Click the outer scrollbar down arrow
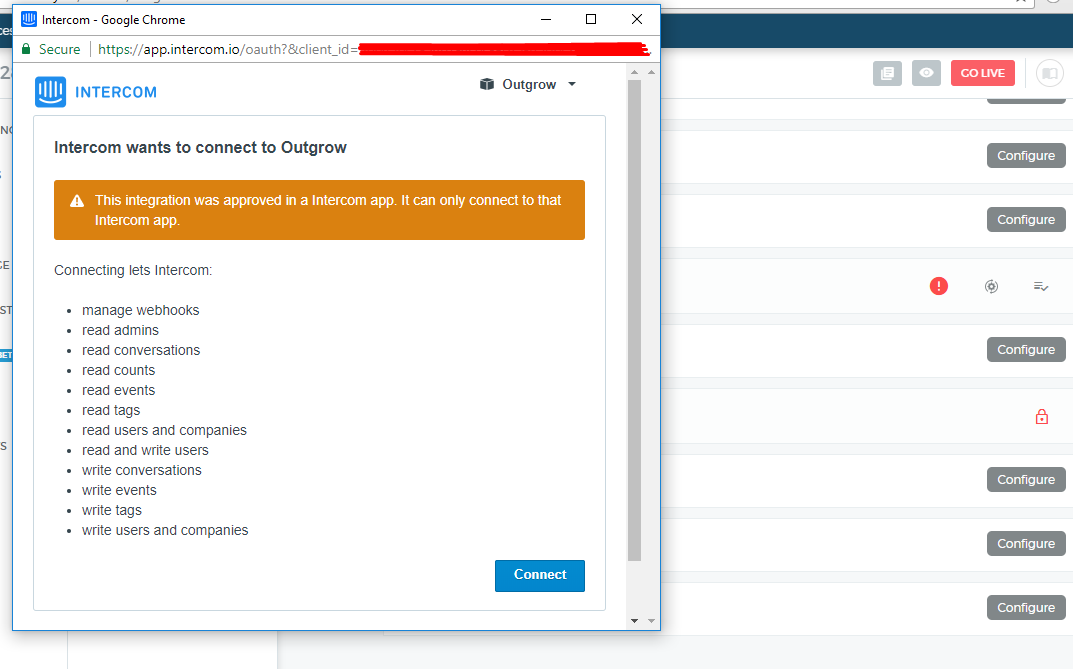The image size is (1073, 669). click(x=651, y=620)
